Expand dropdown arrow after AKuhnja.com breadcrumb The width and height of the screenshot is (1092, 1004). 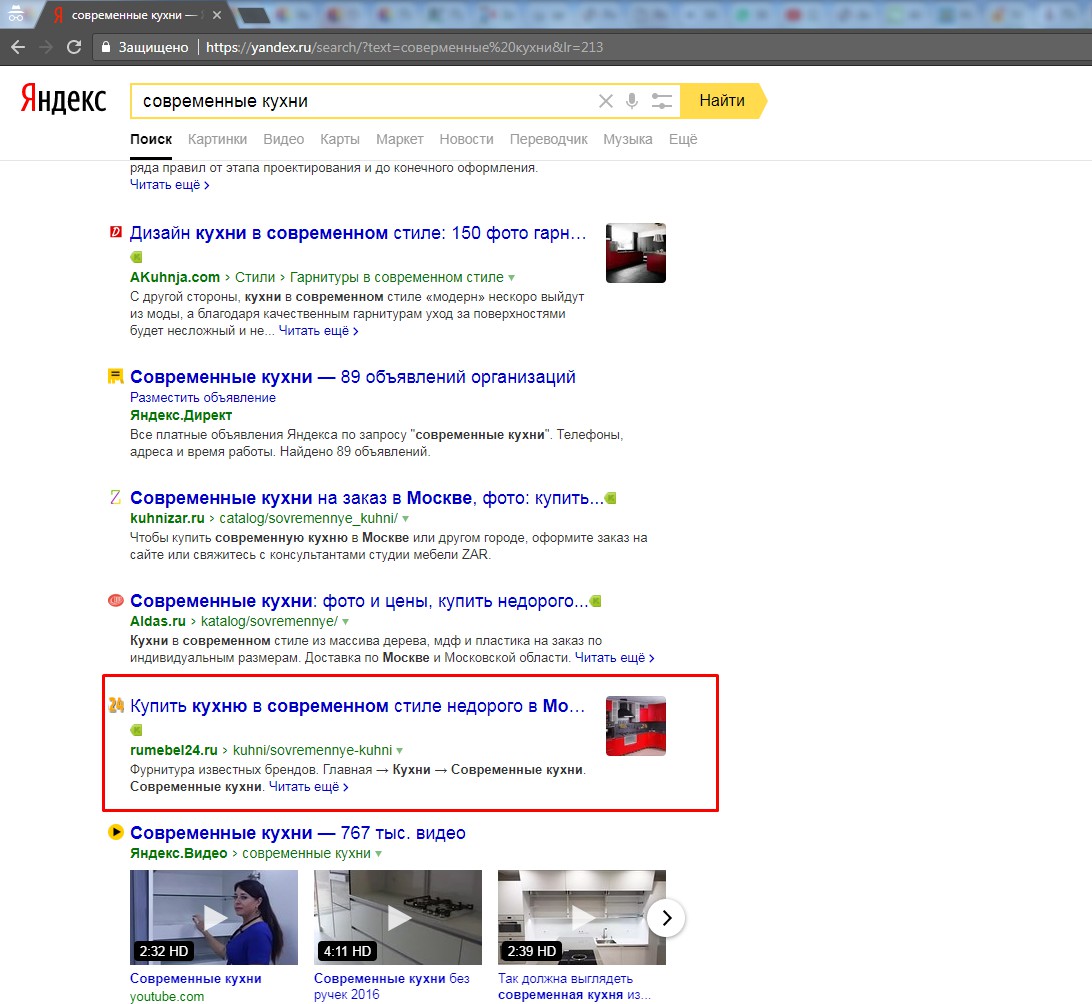512,278
